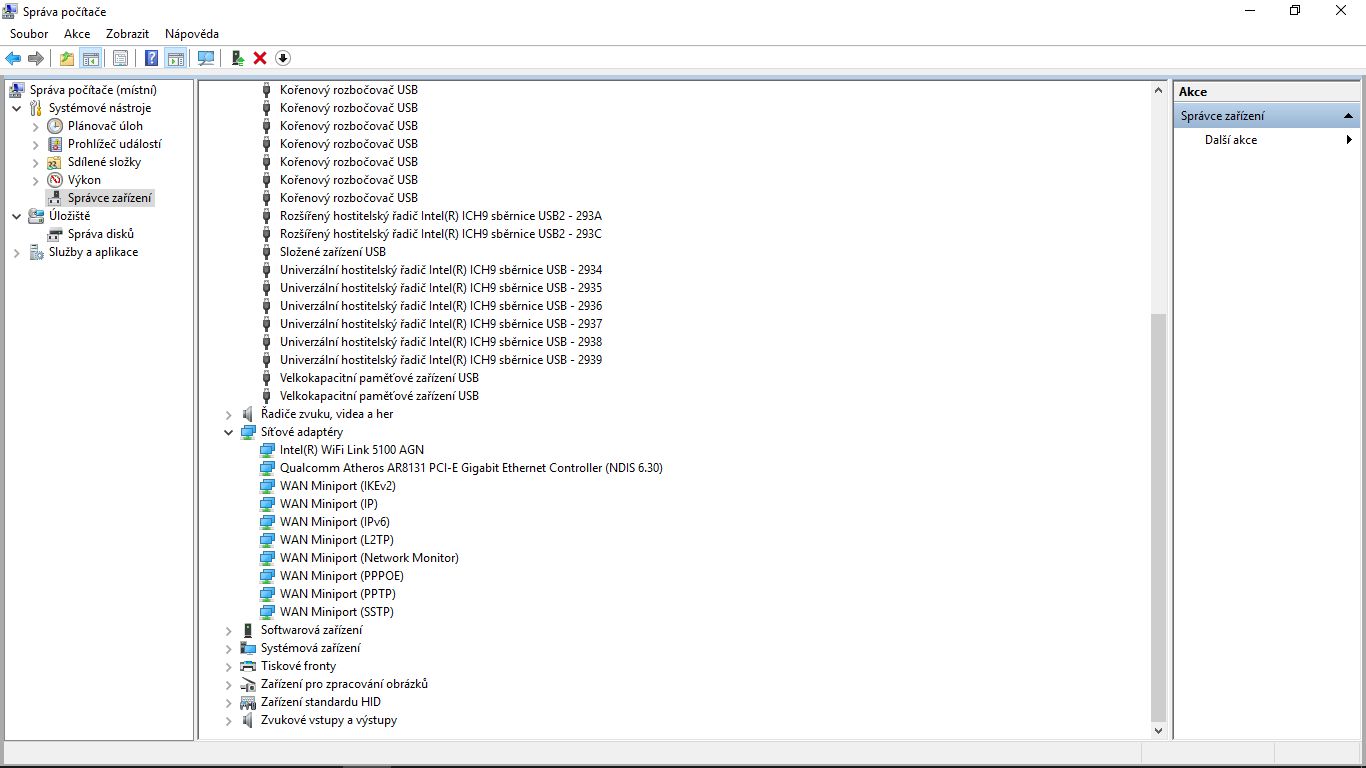Expand the Řadiče zvuku, videa a her category

[229, 414]
